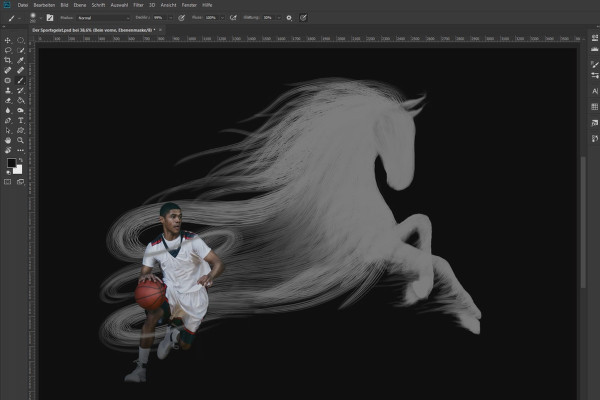Select the Eraser tool

tap(8, 100)
